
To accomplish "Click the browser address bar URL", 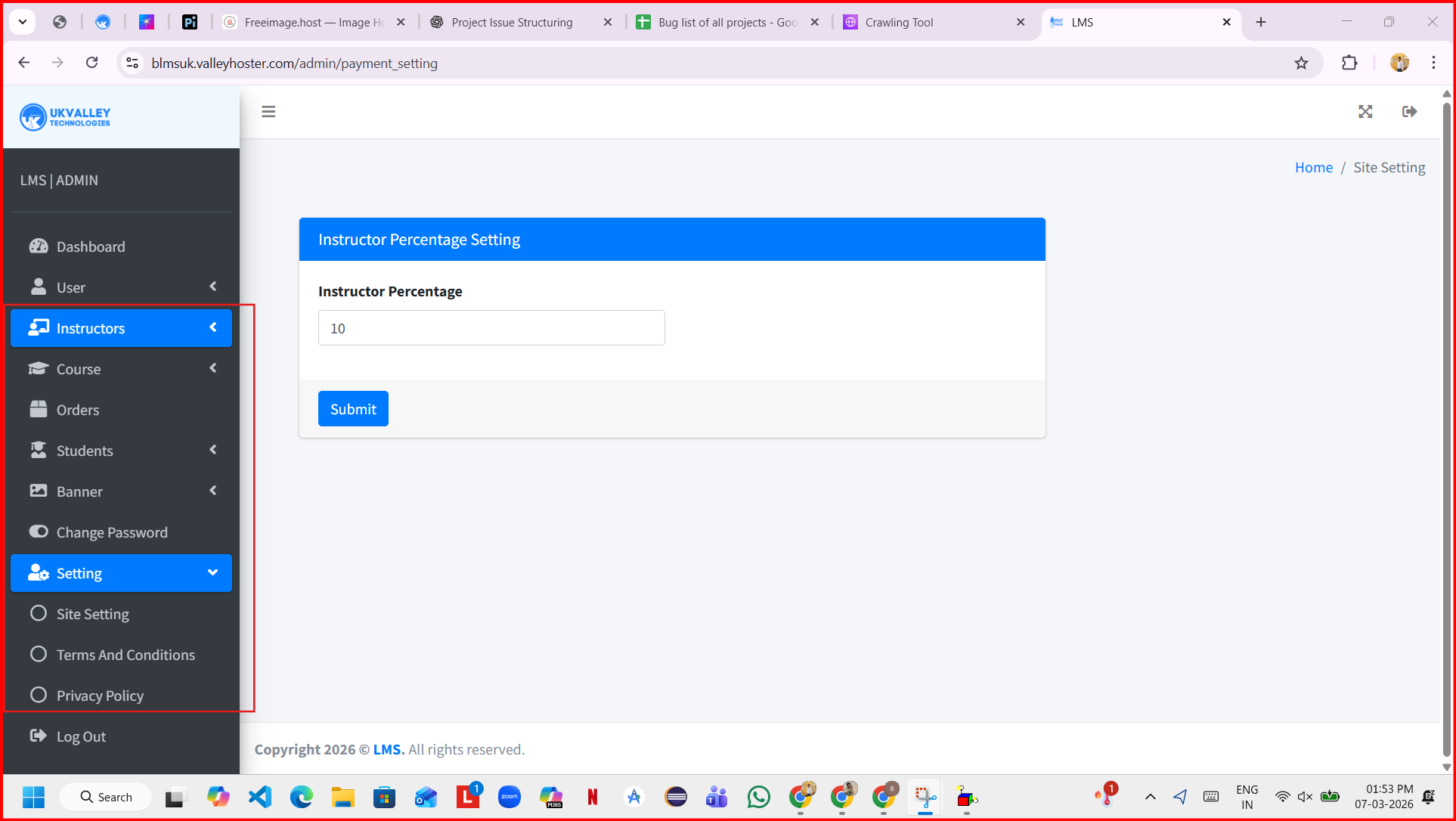I will click(x=295, y=63).
